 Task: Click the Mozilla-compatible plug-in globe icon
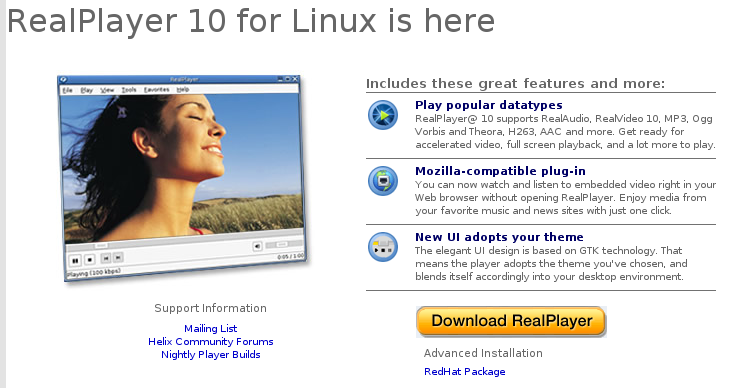click(383, 181)
